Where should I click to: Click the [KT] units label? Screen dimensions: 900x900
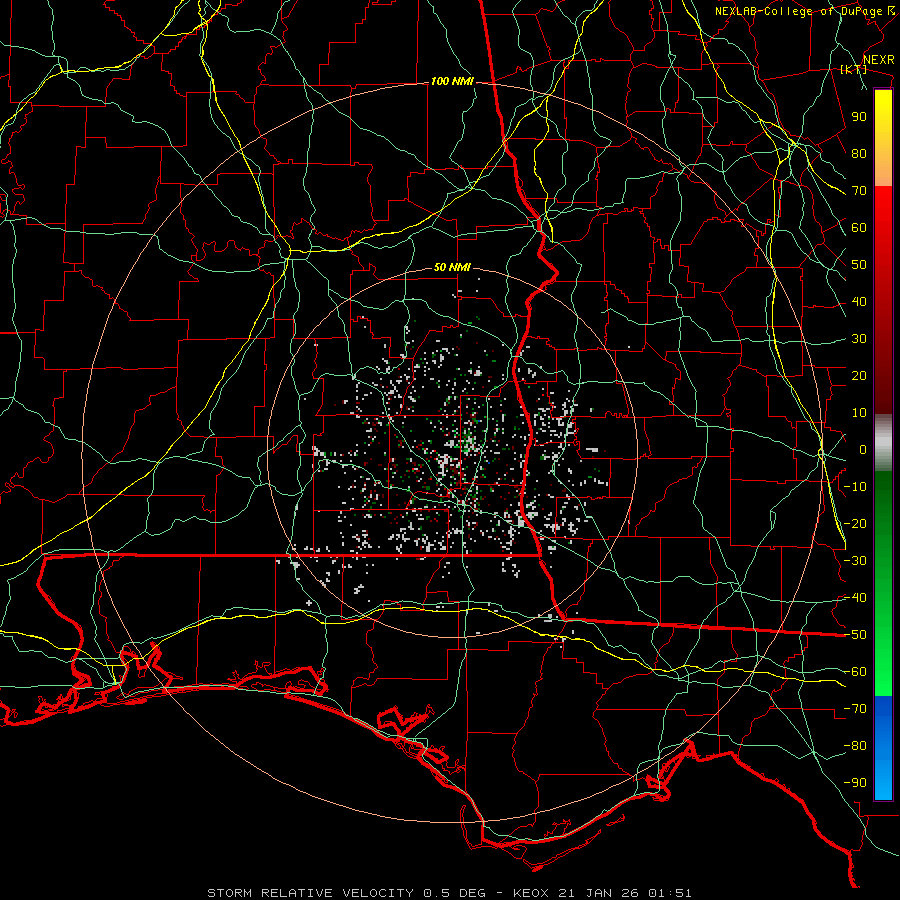[854, 69]
